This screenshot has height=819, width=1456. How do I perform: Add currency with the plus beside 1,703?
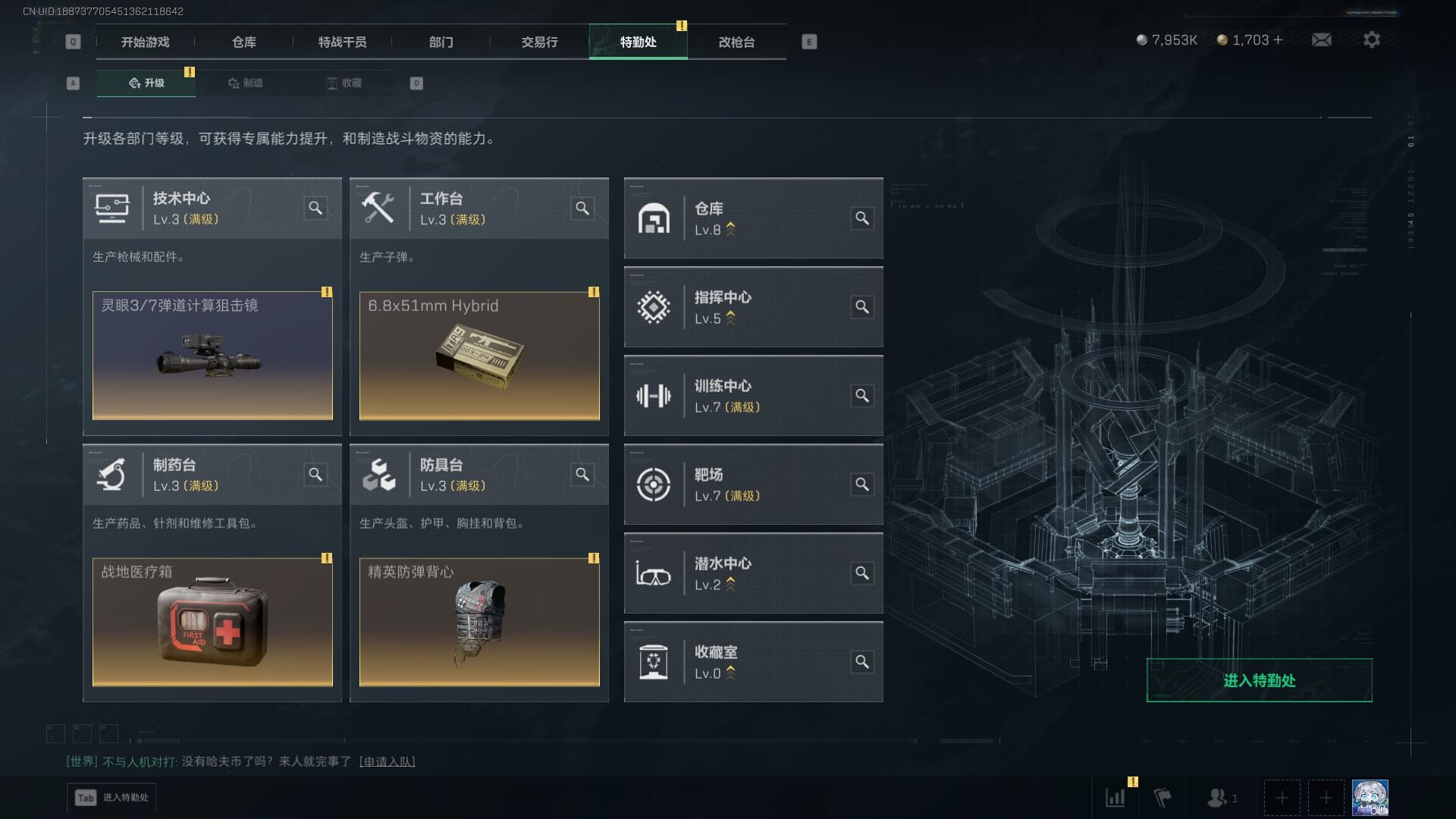pyautogui.click(x=1279, y=39)
